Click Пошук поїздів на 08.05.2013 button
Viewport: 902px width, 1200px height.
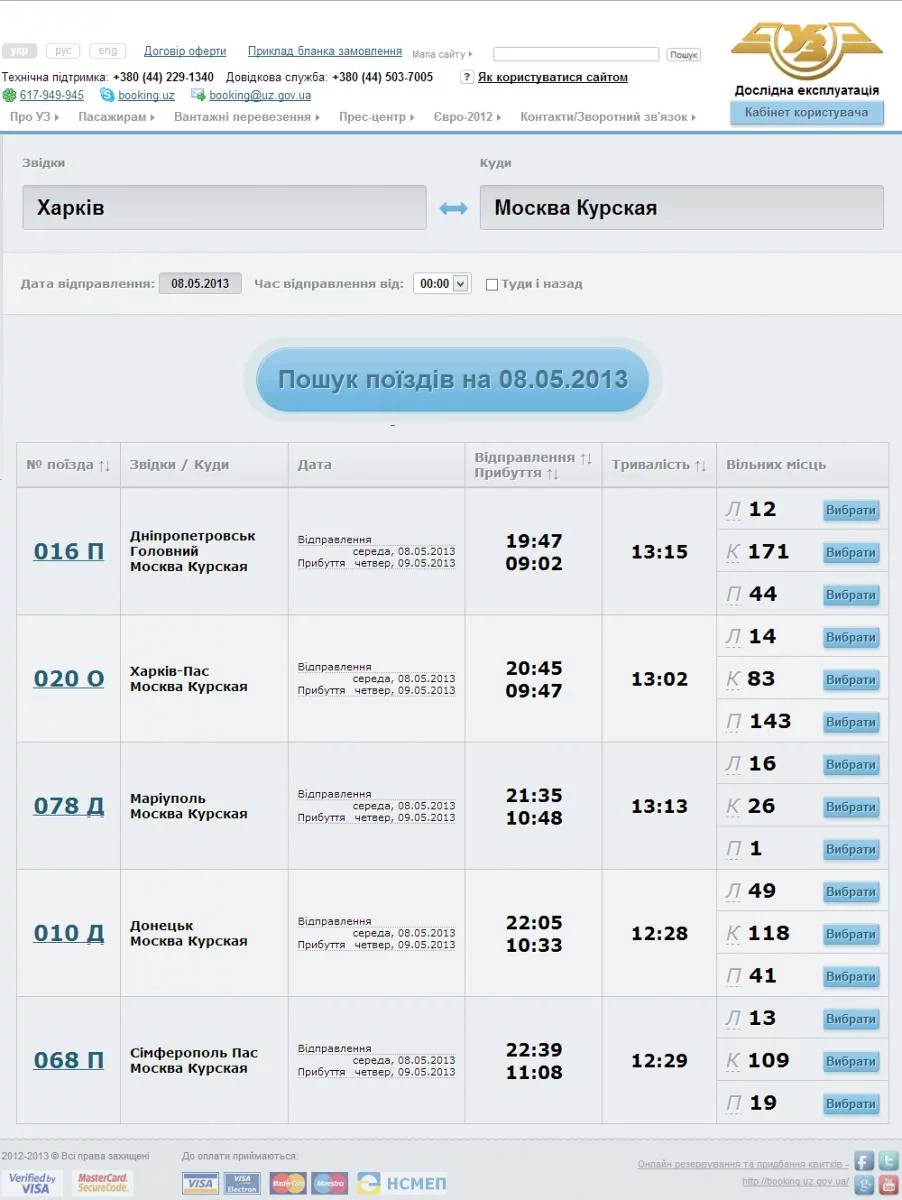[x=453, y=380]
